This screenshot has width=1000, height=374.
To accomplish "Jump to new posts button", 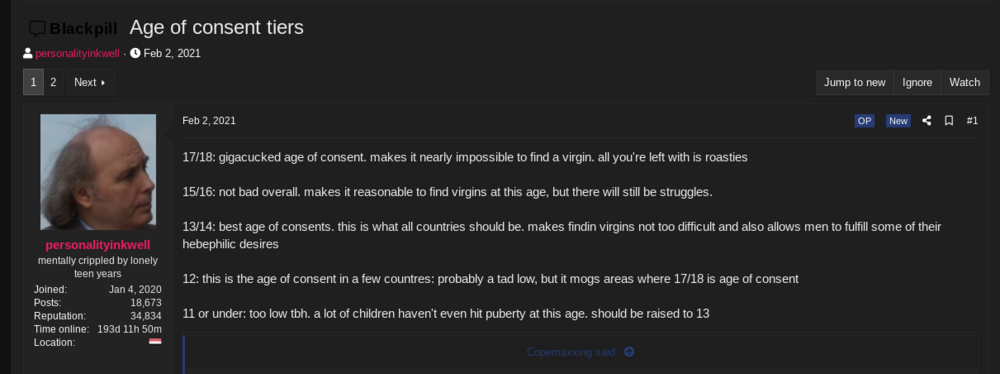I will tap(855, 82).
